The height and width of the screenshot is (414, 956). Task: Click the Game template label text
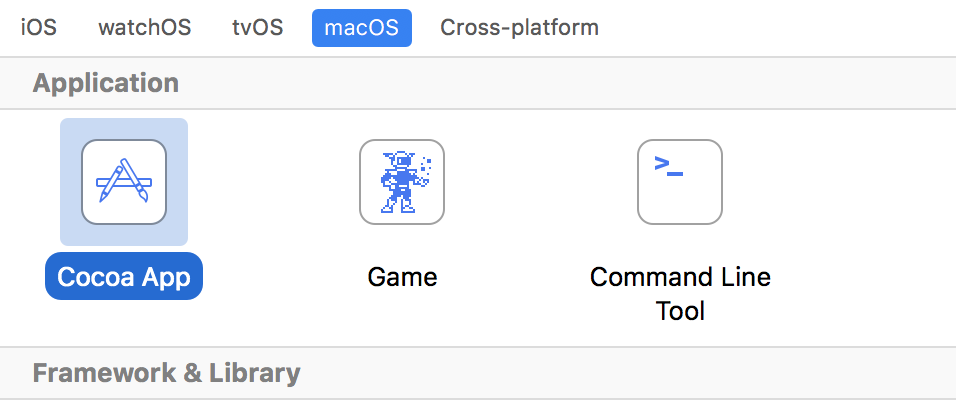click(402, 277)
